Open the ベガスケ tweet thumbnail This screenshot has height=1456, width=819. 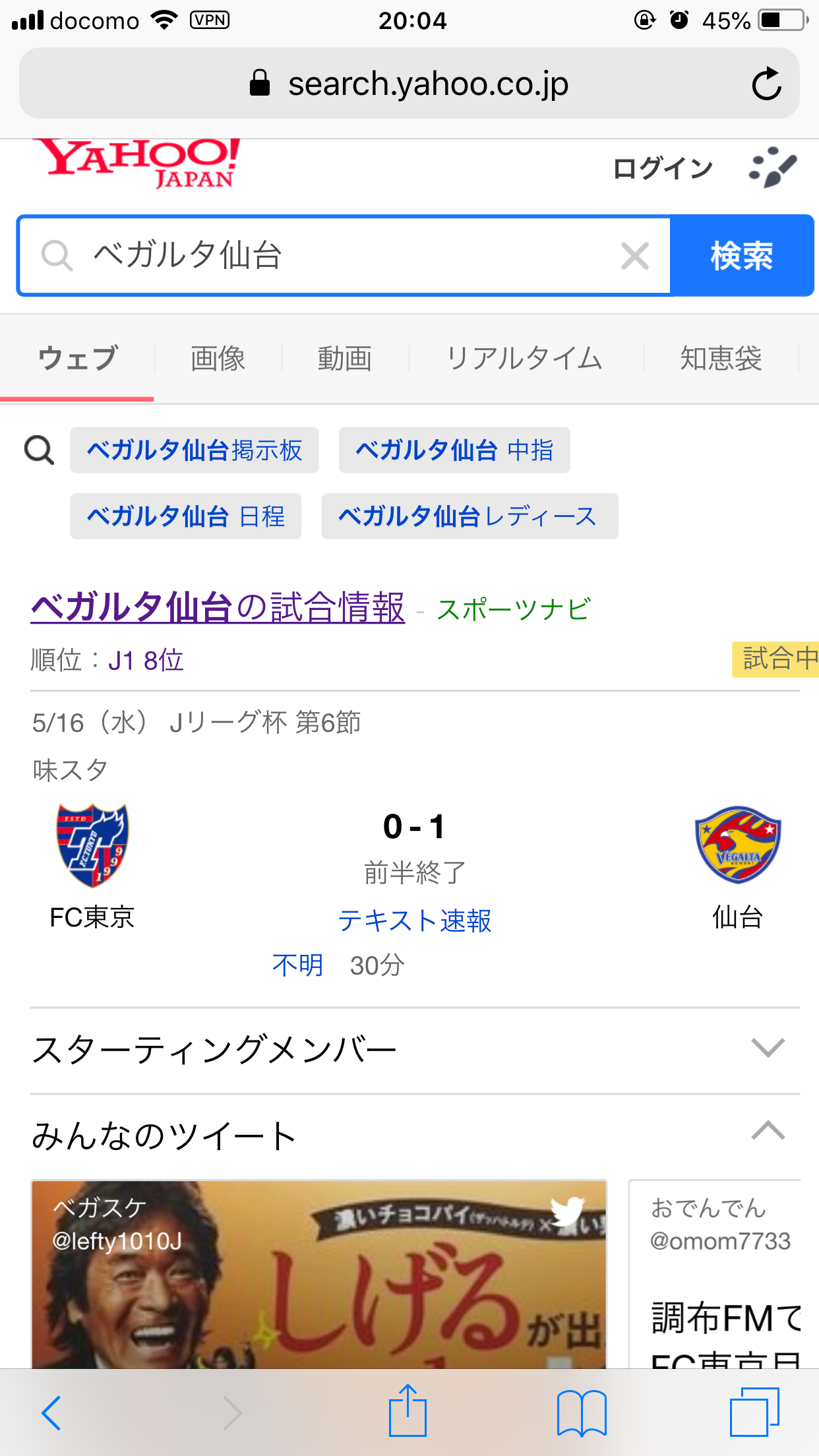(x=318, y=1273)
